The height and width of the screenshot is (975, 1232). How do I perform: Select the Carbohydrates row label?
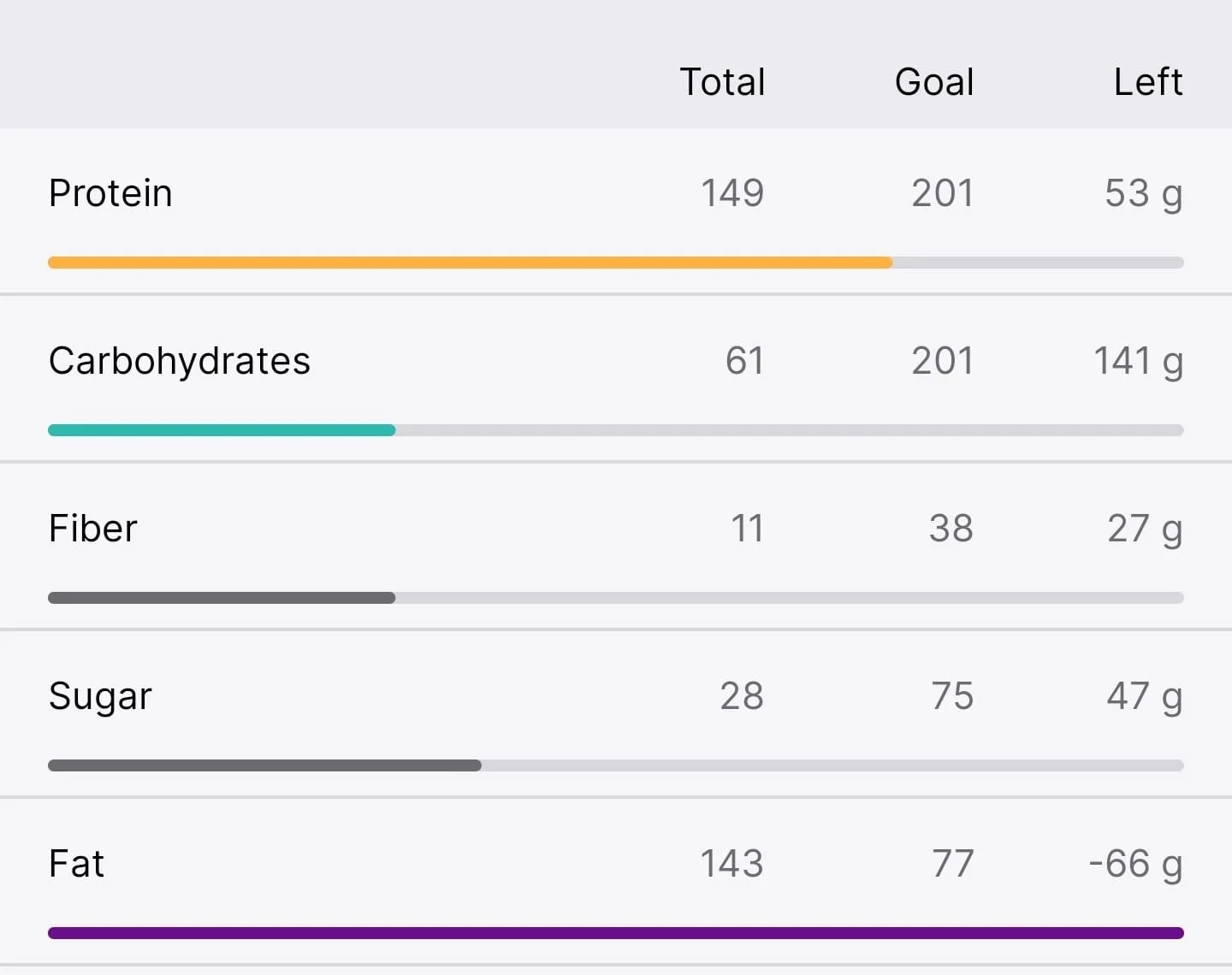point(180,361)
